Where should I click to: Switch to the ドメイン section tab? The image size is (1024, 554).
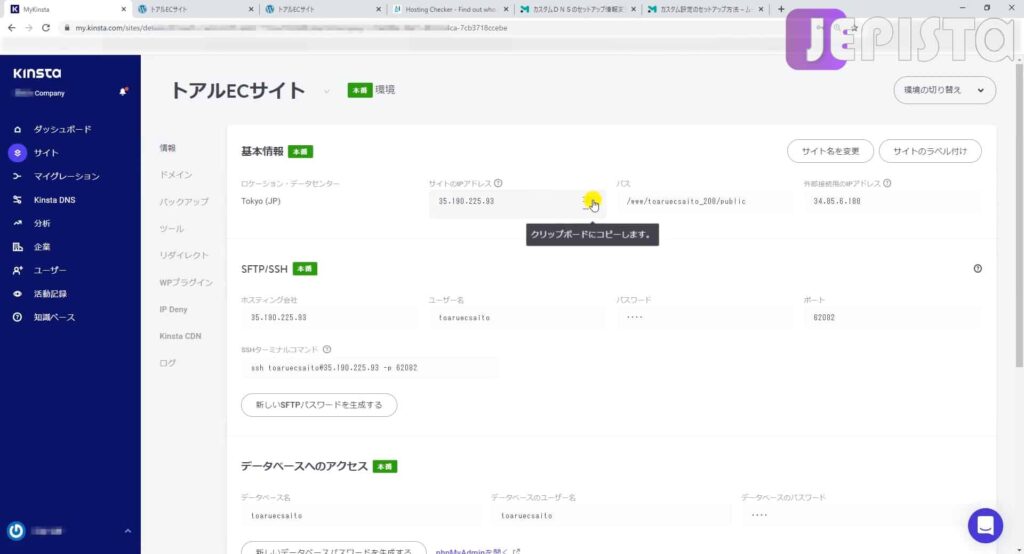[x=176, y=175]
